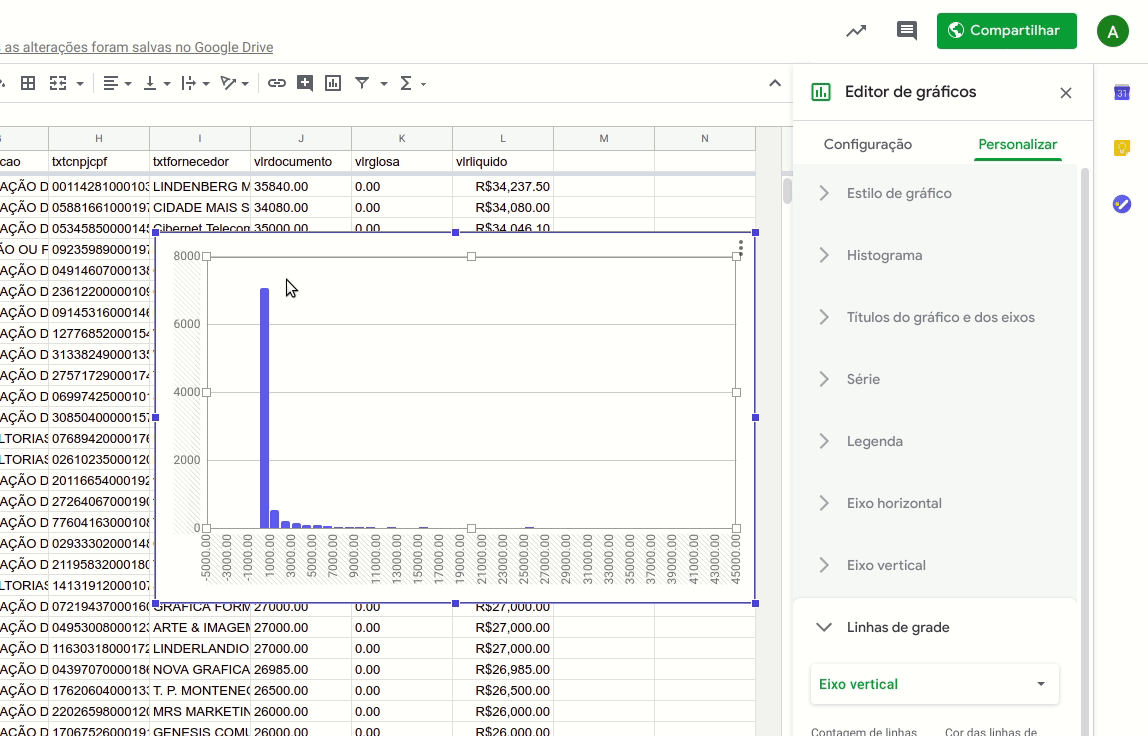
Task: Select the Personalizar tab
Action: click(1017, 144)
